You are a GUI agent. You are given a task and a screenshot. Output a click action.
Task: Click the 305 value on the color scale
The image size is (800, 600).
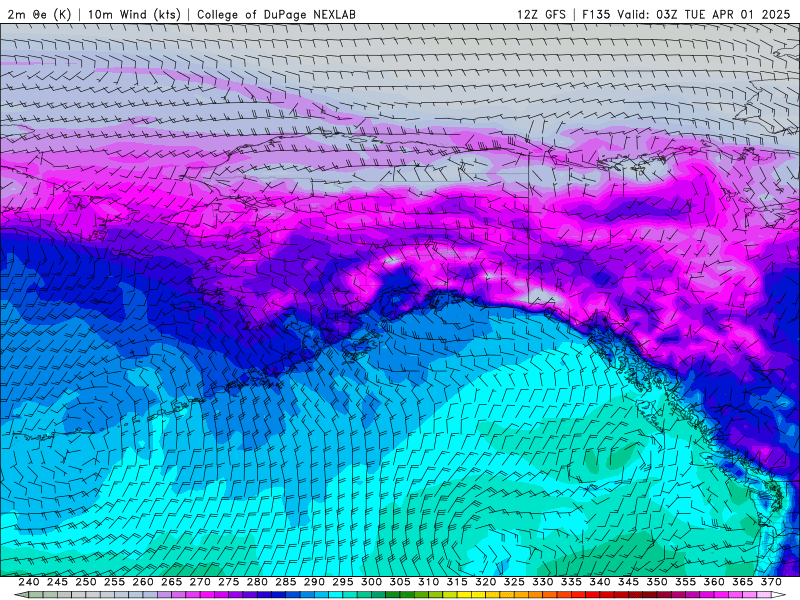point(400,582)
